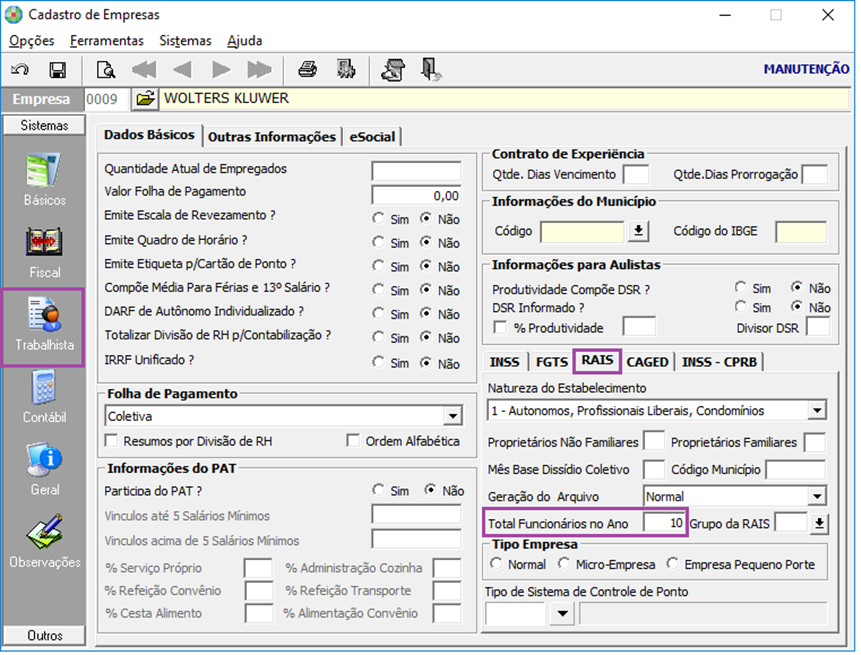This screenshot has height=655, width=861.
Task: Select Micro-Empresa company type
Action: [x=564, y=564]
